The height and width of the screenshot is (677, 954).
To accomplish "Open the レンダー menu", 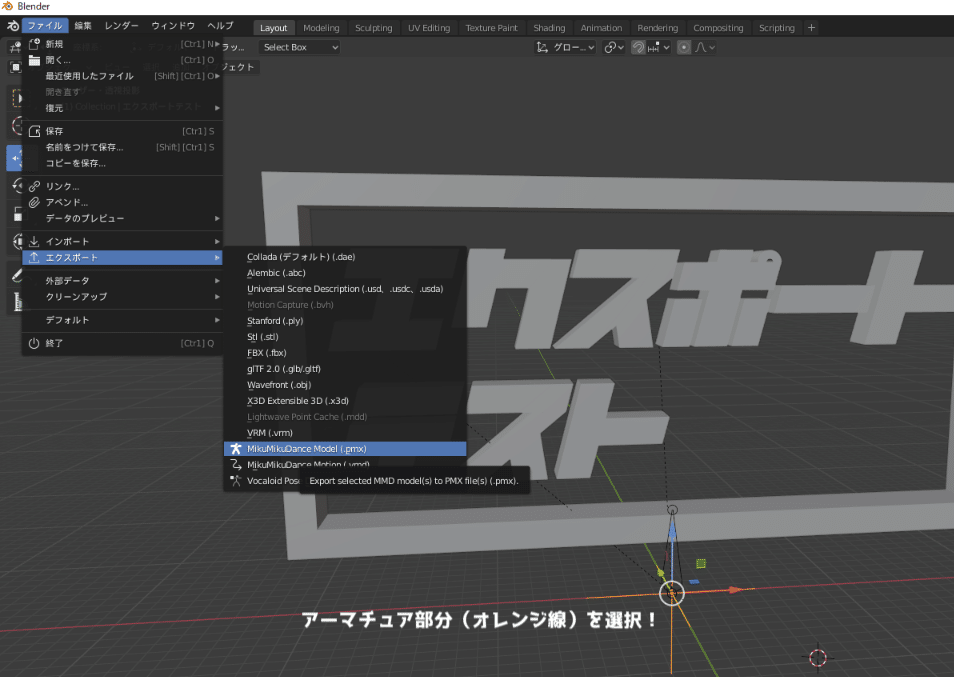I will pos(121,26).
